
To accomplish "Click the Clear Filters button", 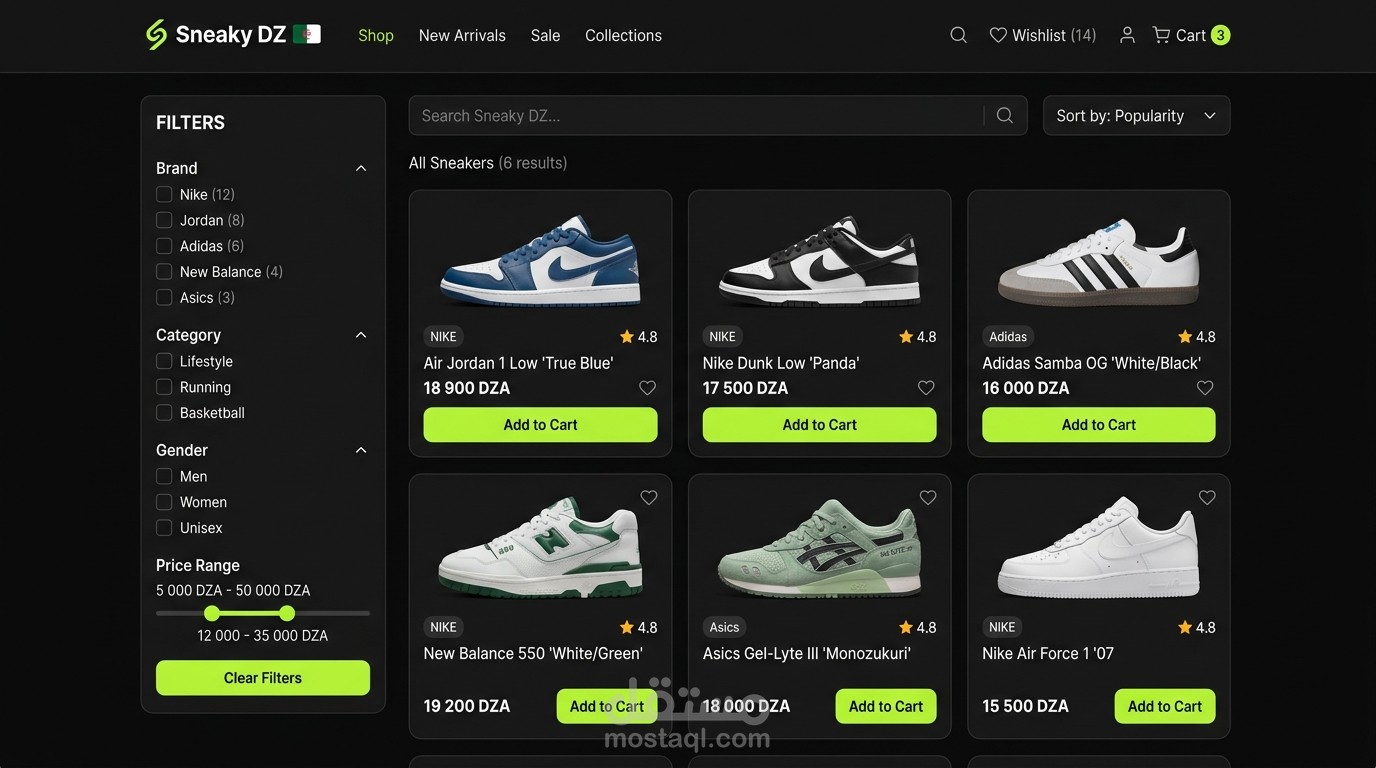I will (x=263, y=678).
